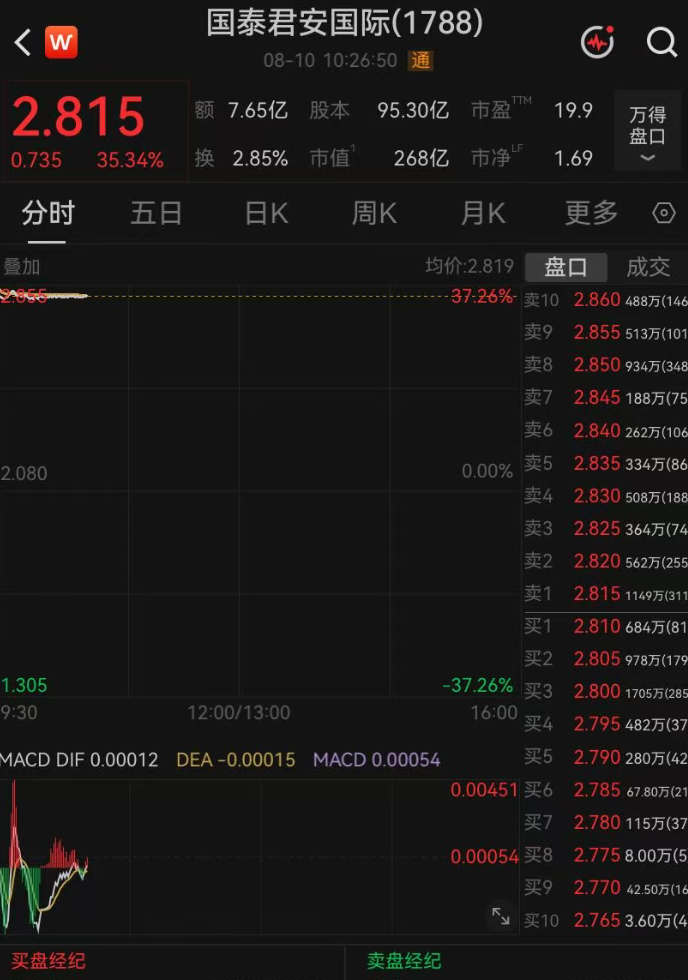
Task: Switch to the 日K chart tab
Action: pos(266,213)
